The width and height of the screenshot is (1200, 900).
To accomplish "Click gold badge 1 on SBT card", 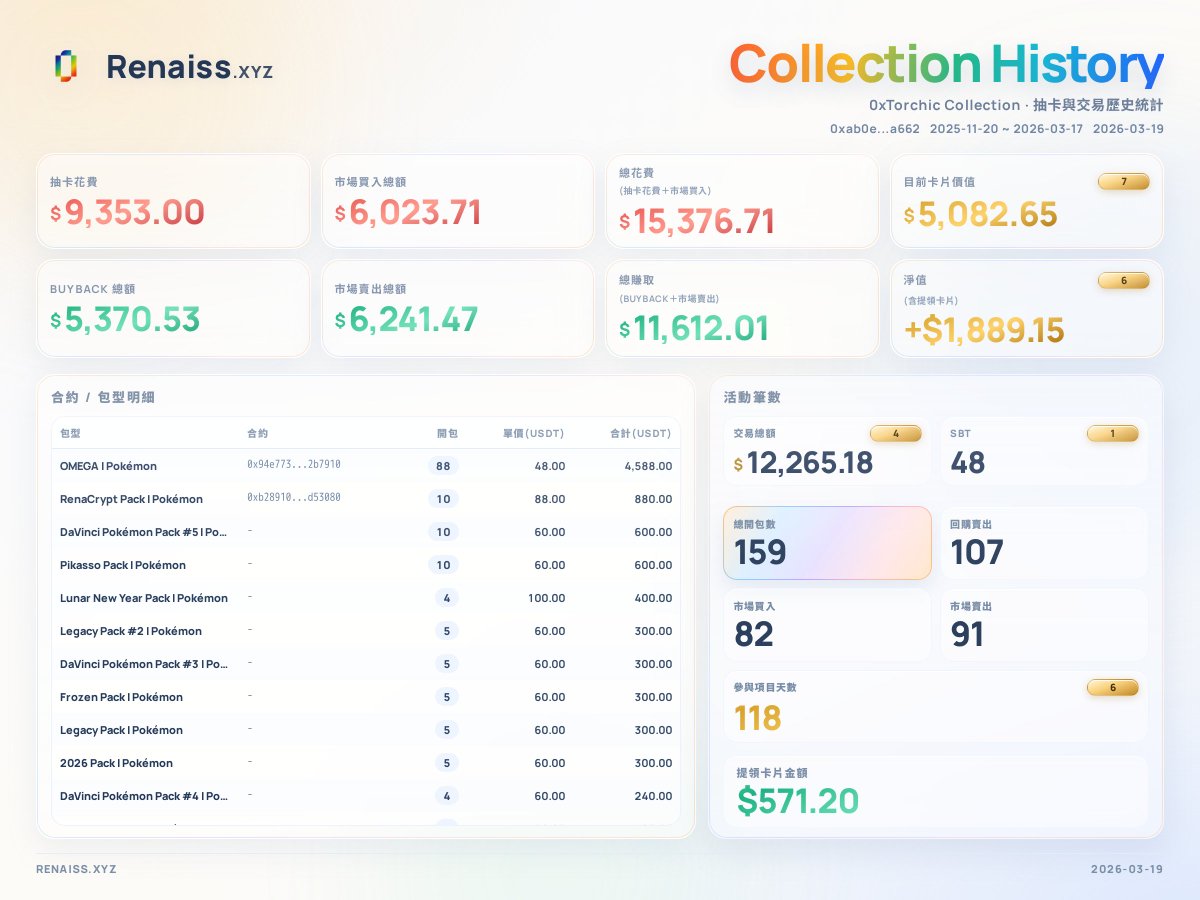I will point(1113,434).
